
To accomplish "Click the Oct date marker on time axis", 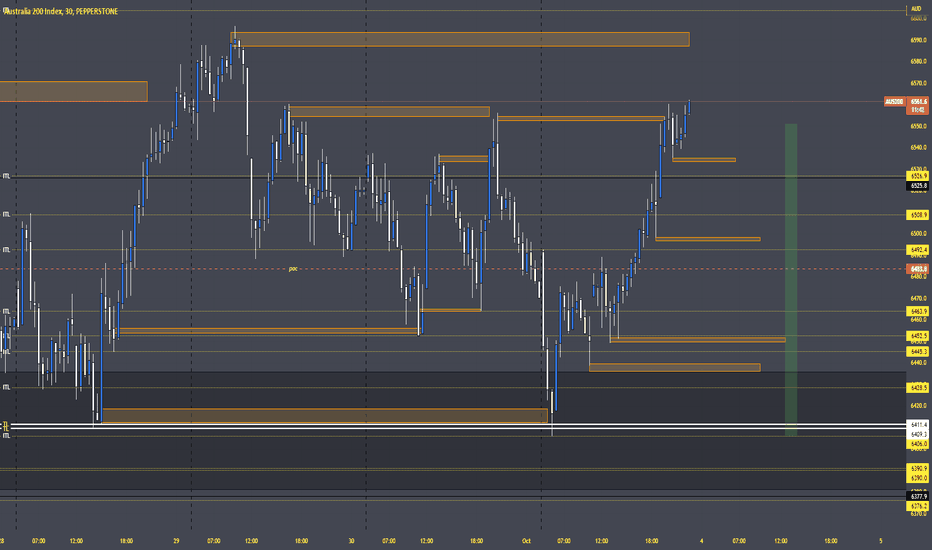I will pos(526,541).
